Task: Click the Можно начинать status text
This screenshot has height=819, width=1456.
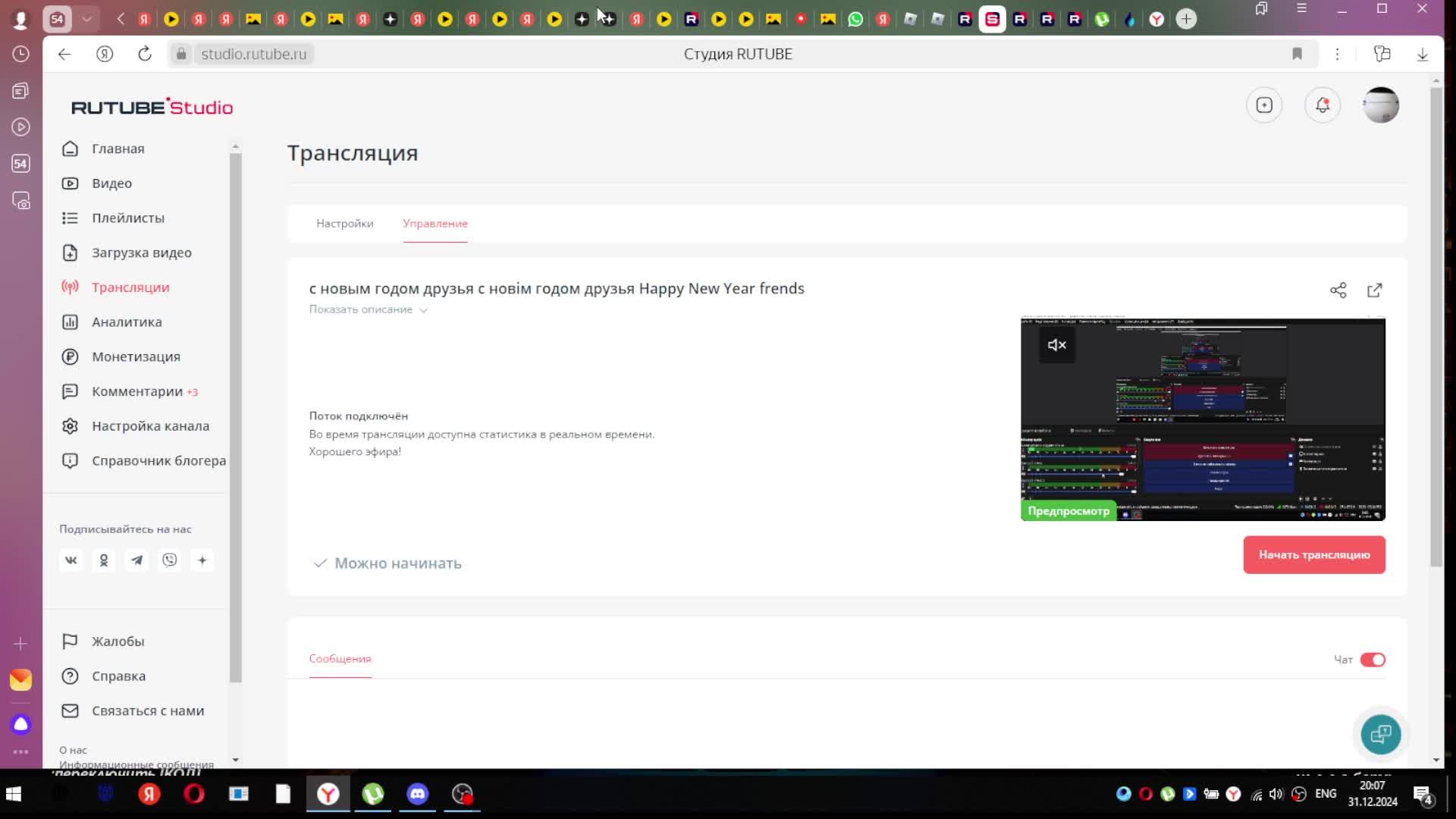Action: pos(398,563)
